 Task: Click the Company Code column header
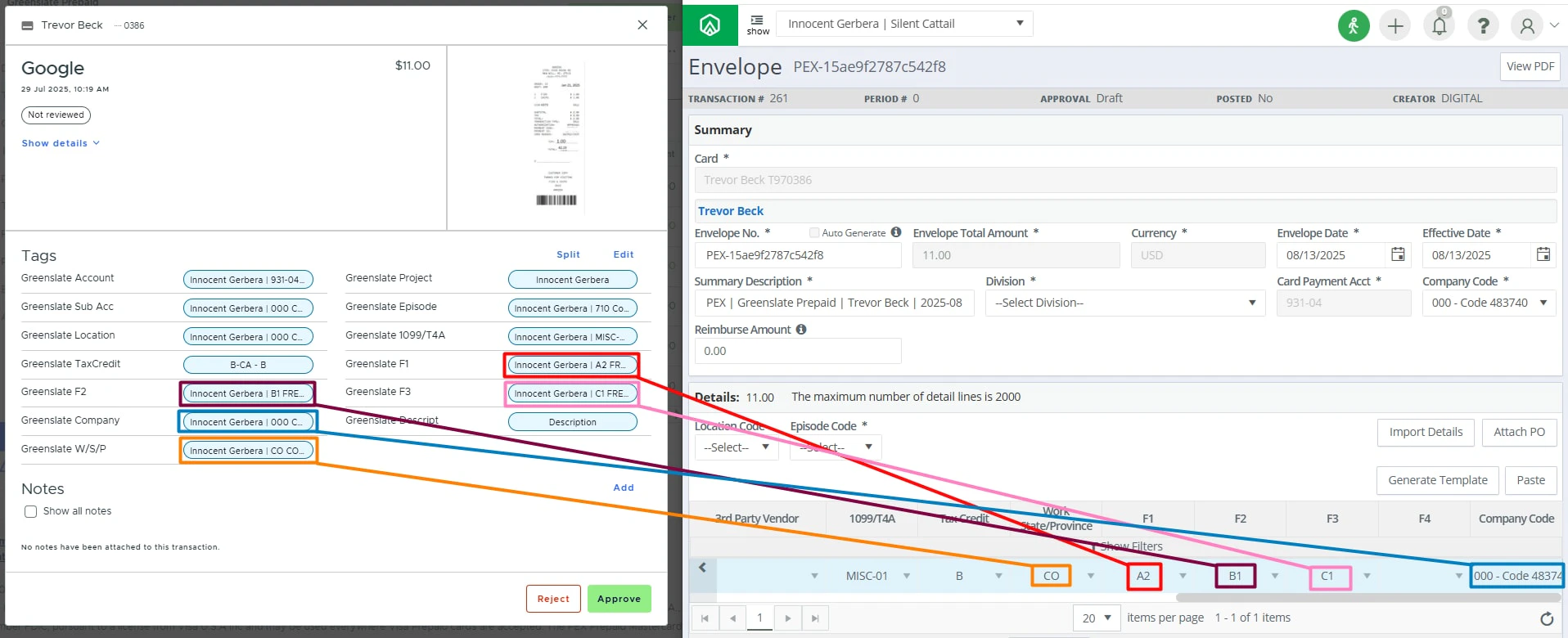1516,519
